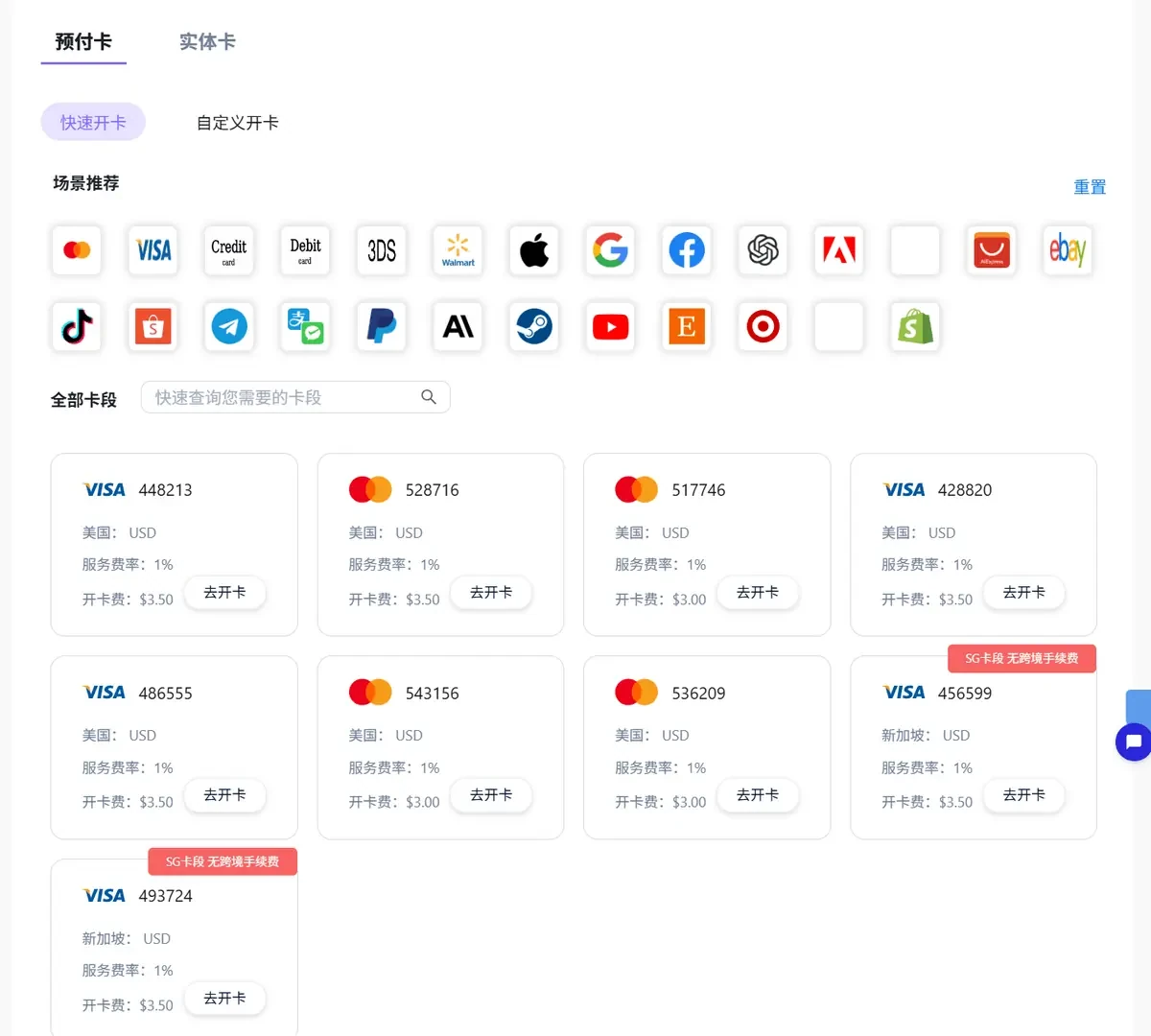This screenshot has width=1151, height=1036.
Task: Switch to the 预付卡 tab
Action: click(x=83, y=42)
